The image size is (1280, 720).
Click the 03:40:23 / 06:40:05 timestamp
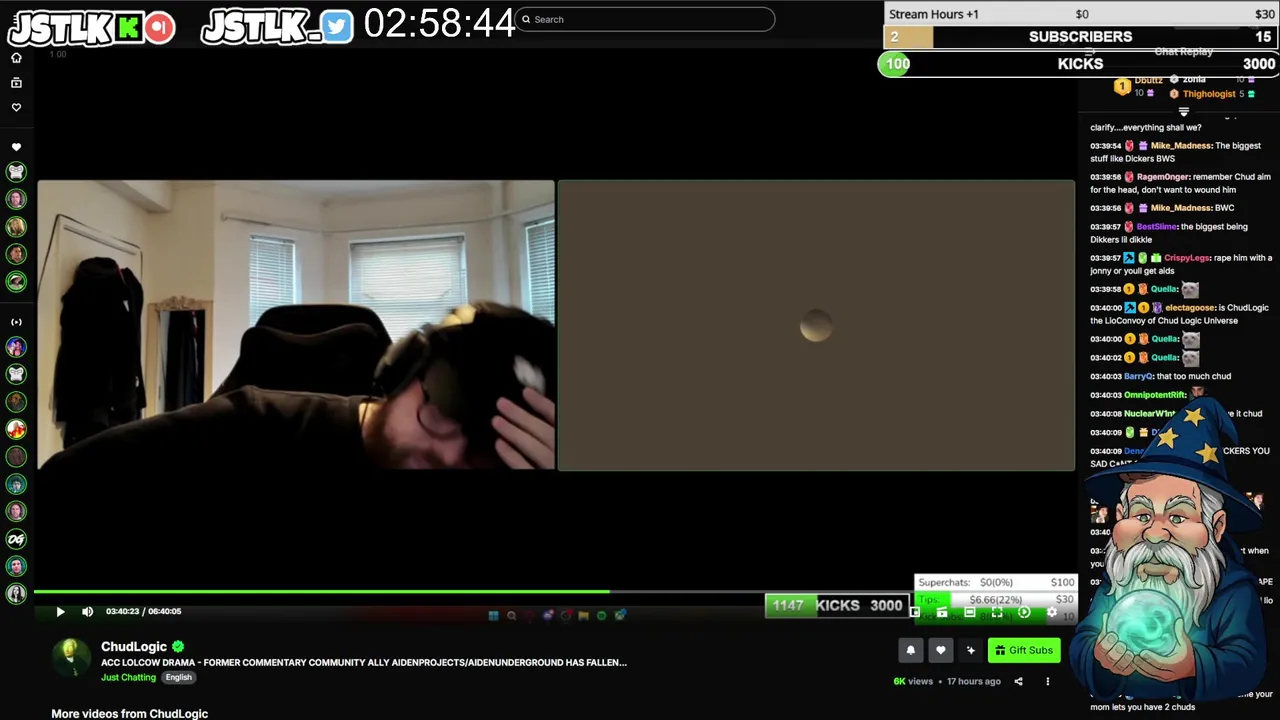tap(144, 612)
